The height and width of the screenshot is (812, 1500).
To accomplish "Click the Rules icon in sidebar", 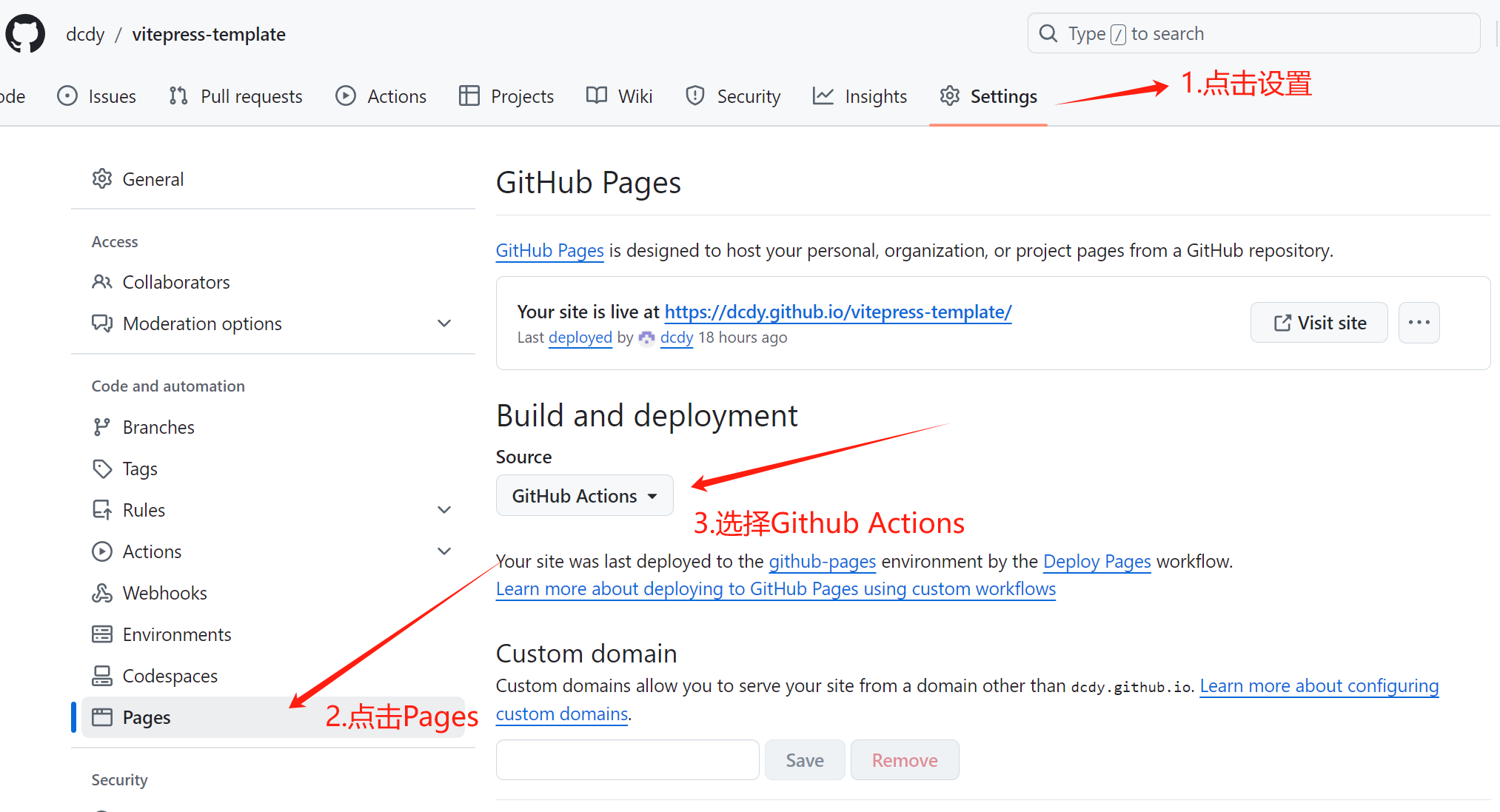I will [x=102, y=510].
